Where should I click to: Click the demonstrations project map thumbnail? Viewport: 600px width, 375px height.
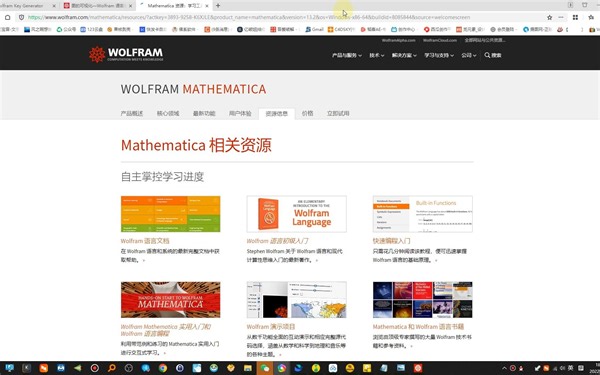(297, 300)
